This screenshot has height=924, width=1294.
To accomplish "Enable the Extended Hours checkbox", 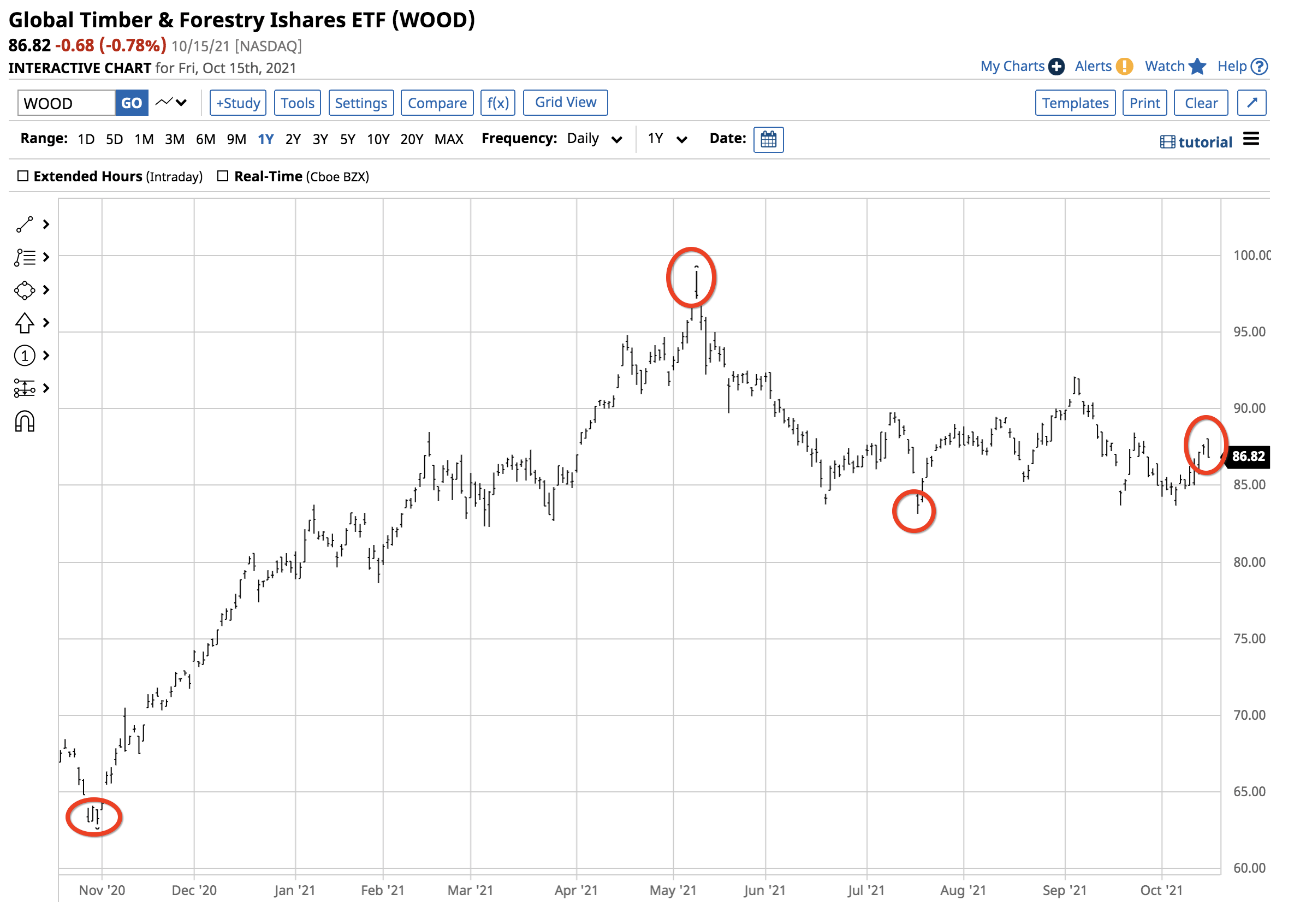I will pos(23,176).
